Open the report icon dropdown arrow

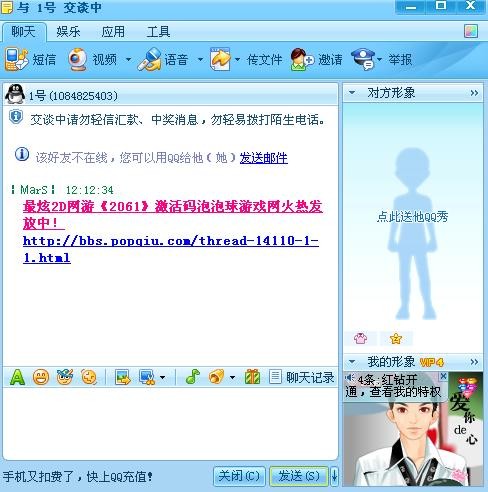(379, 60)
